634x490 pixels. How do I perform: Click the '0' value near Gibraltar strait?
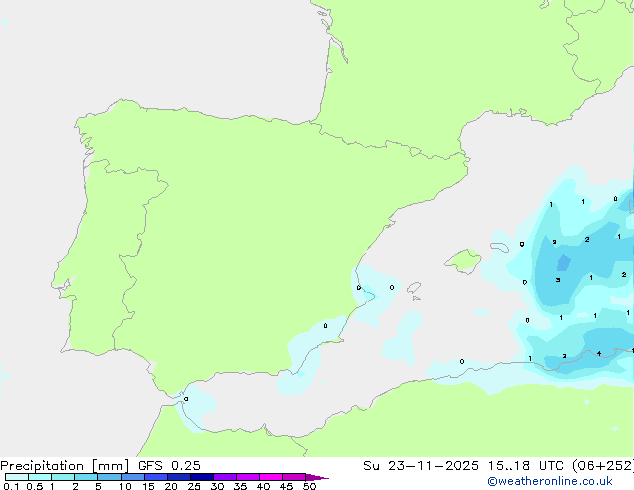(x=186, y=399)
